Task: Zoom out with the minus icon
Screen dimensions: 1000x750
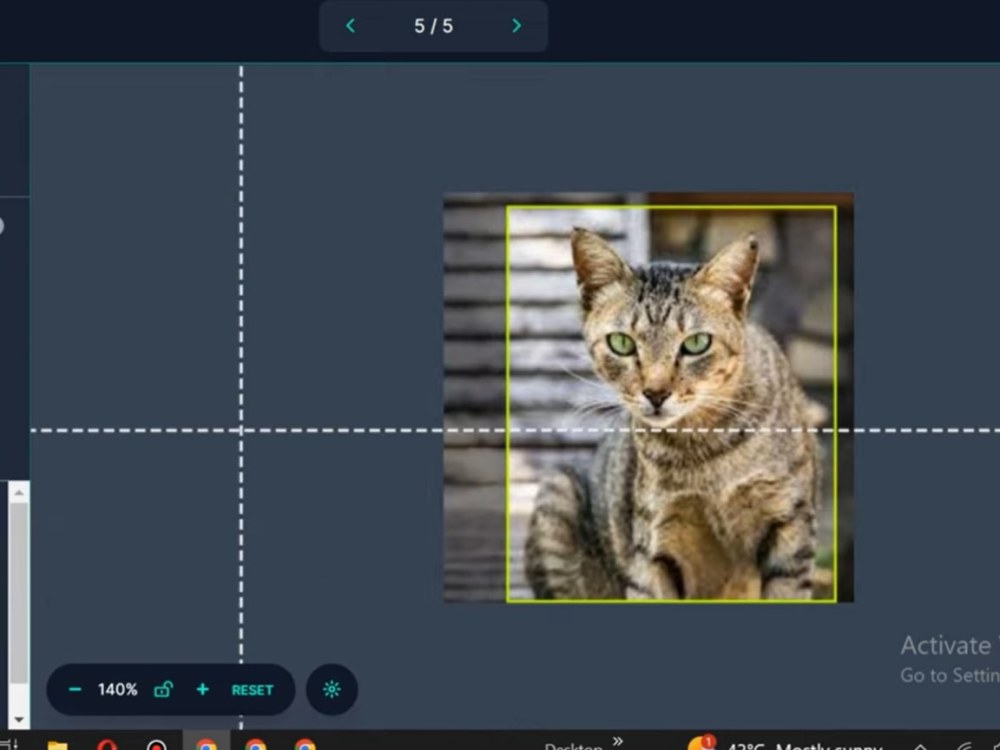Action: [75, 689]
